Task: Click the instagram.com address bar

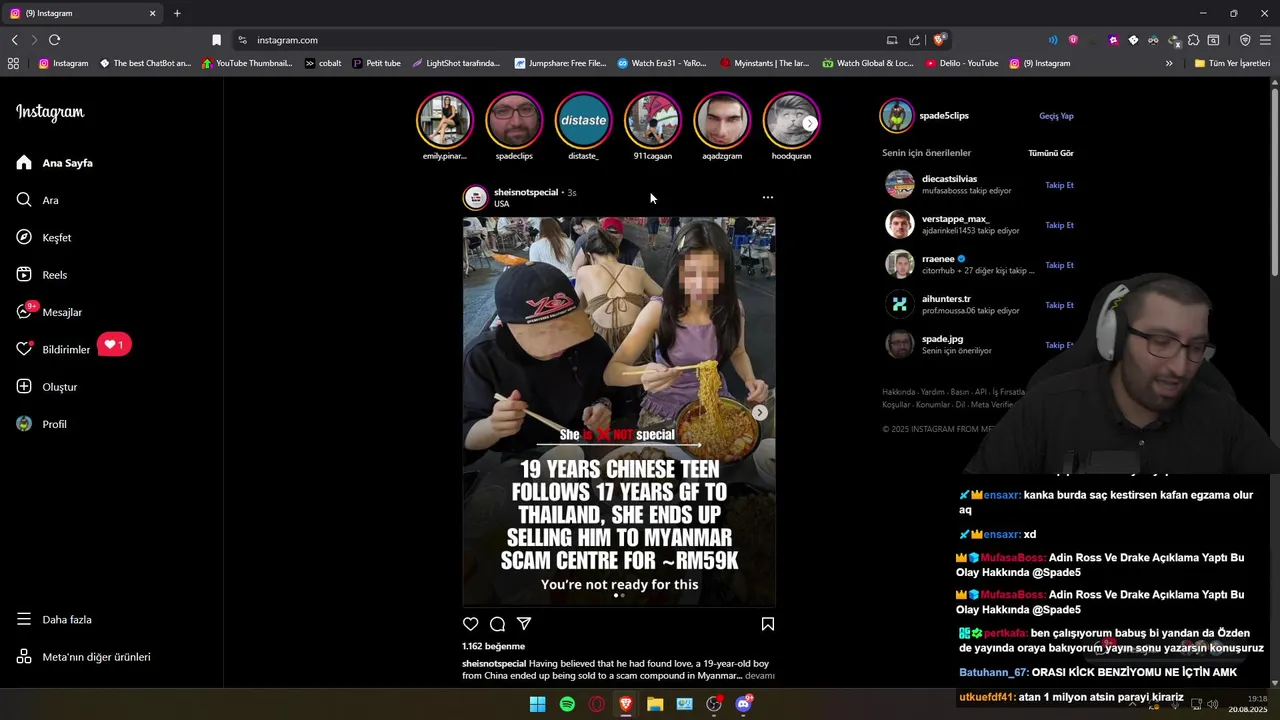Action: click(x=560, y=40)
